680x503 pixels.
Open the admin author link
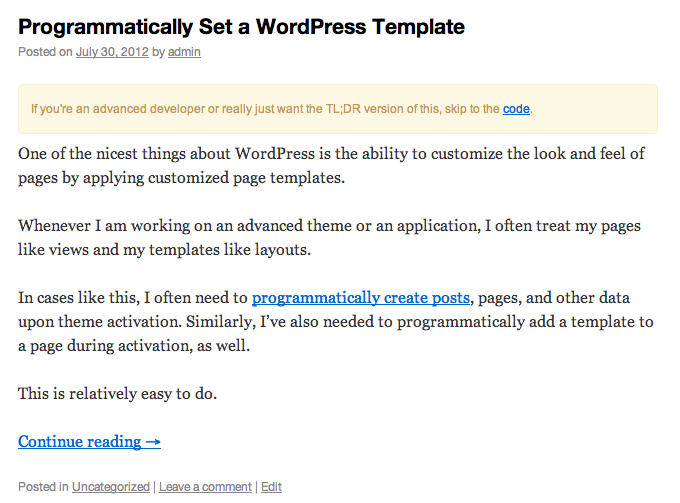click(x=184, y=52)
